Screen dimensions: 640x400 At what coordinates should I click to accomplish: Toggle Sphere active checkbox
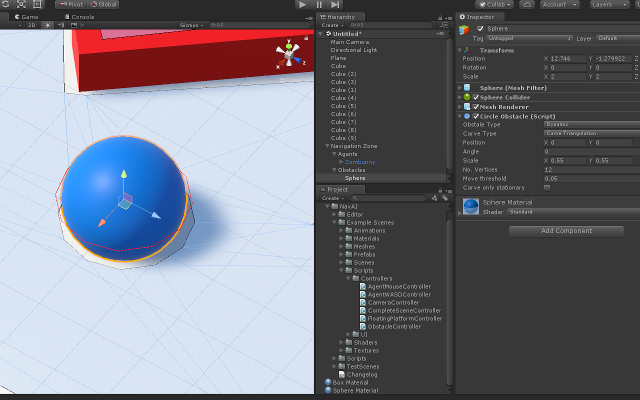click(x=480, y=29)
